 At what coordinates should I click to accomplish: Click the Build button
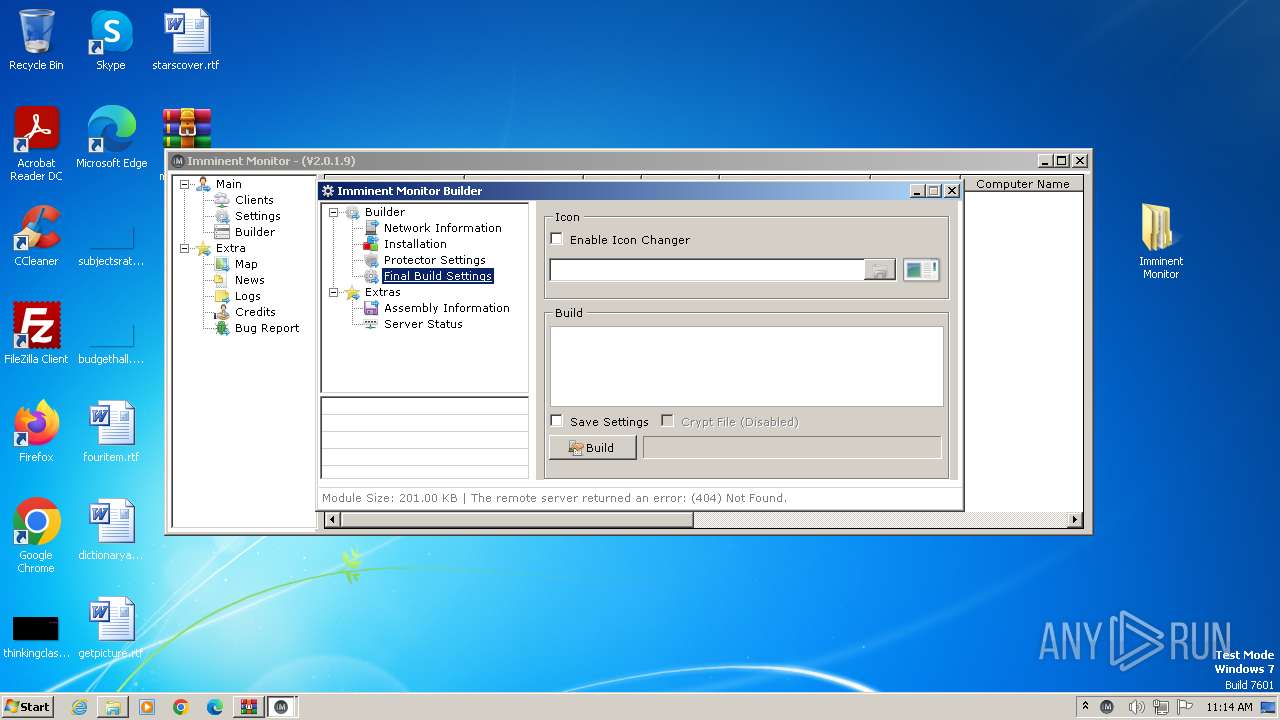coord(592,447)
